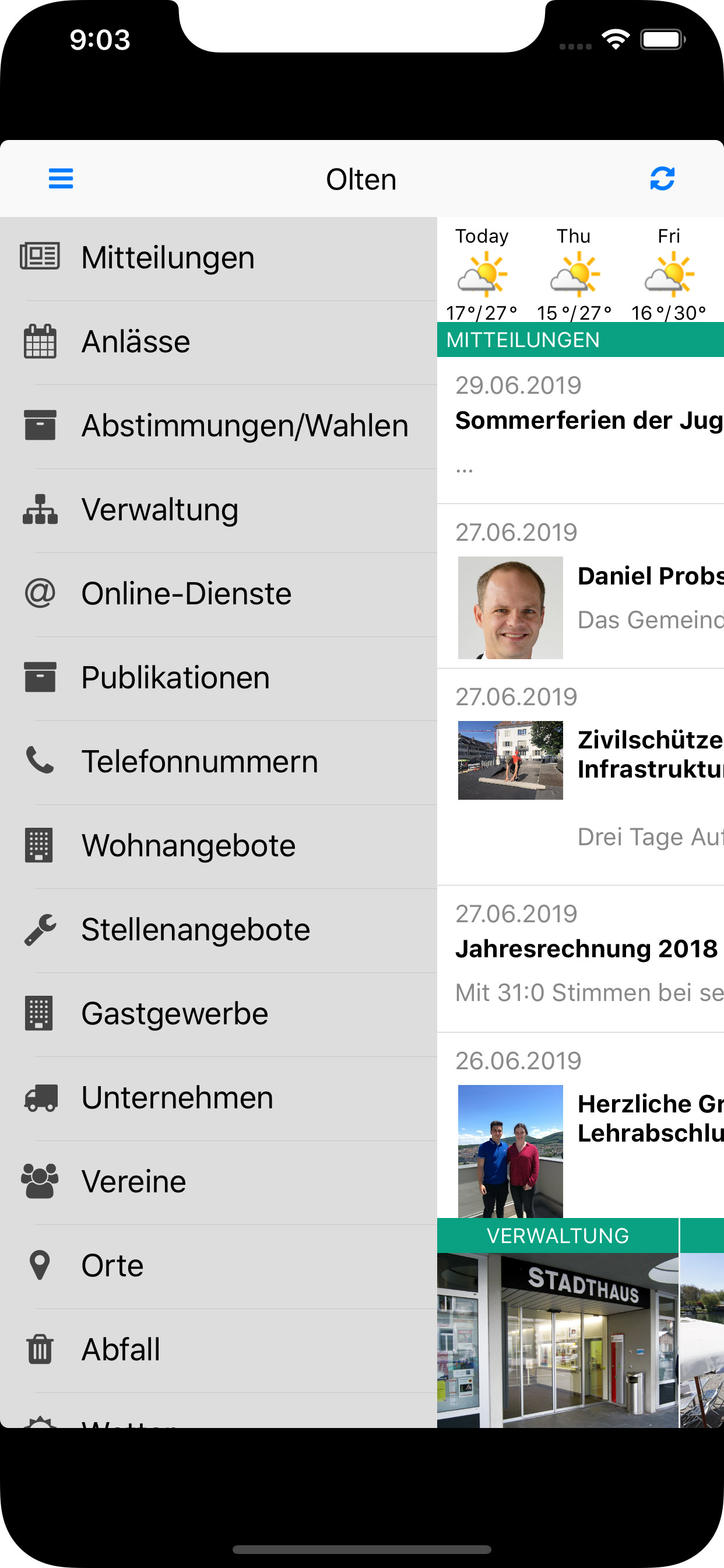Tap the Stadthaus Verwaltung photo tile
This screenshot has height=1568, width=724.
557,1339
